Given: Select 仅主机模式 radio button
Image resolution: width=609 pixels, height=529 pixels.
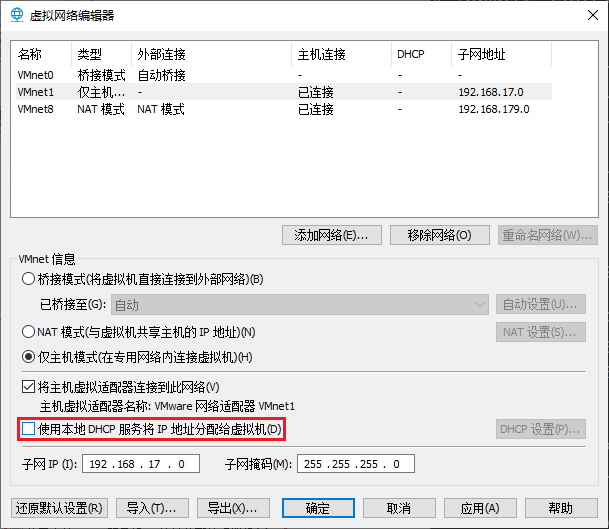Looking at the screenshot, I should coord(28,357).
